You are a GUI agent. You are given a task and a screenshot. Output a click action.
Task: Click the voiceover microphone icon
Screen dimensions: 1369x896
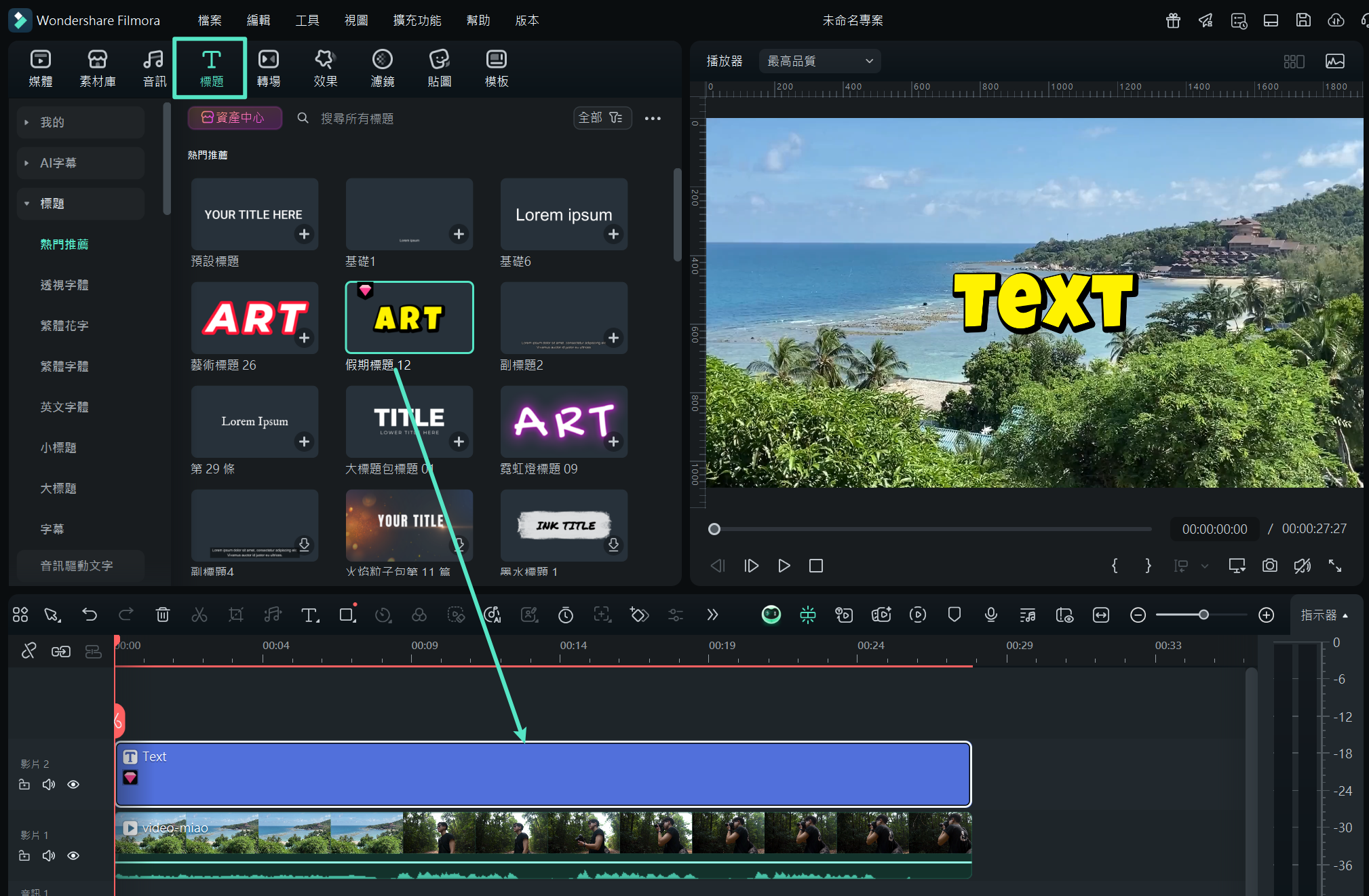pos(990,615)
